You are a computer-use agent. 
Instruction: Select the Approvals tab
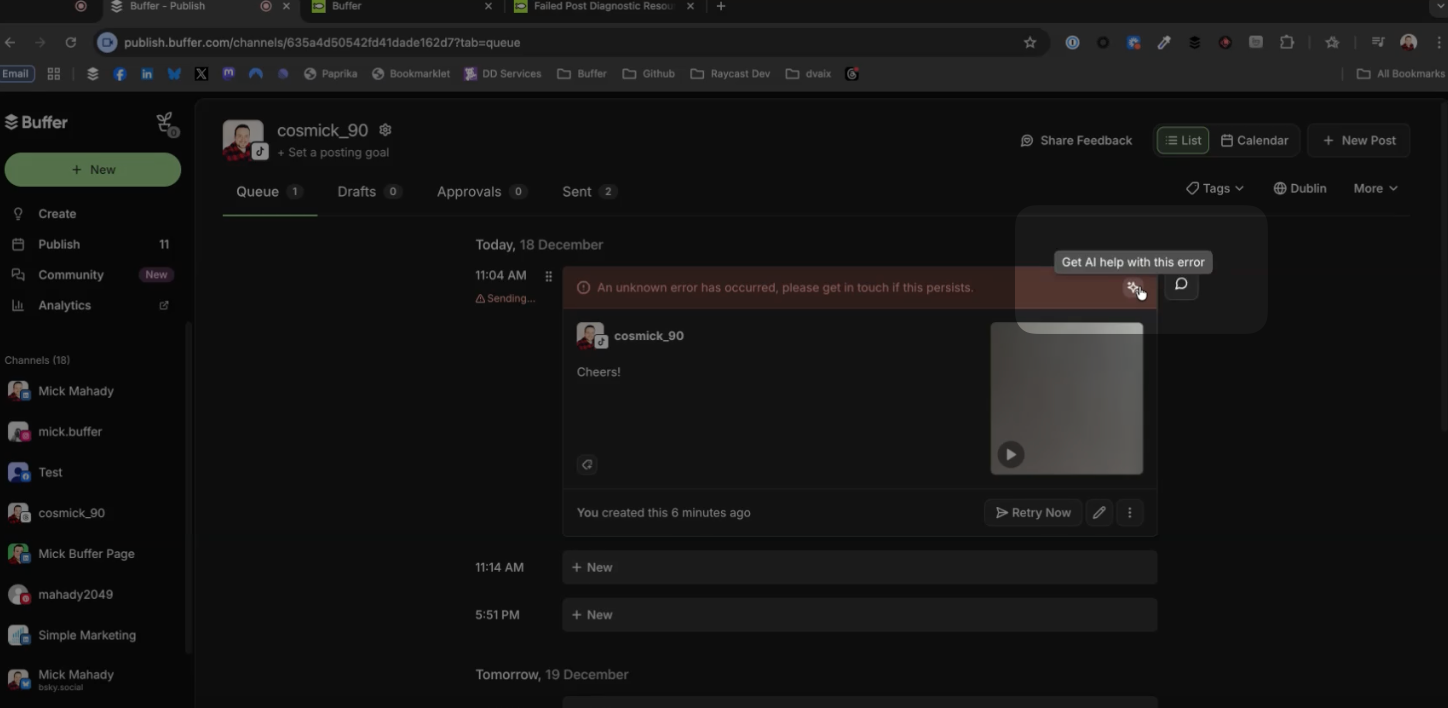482,192
